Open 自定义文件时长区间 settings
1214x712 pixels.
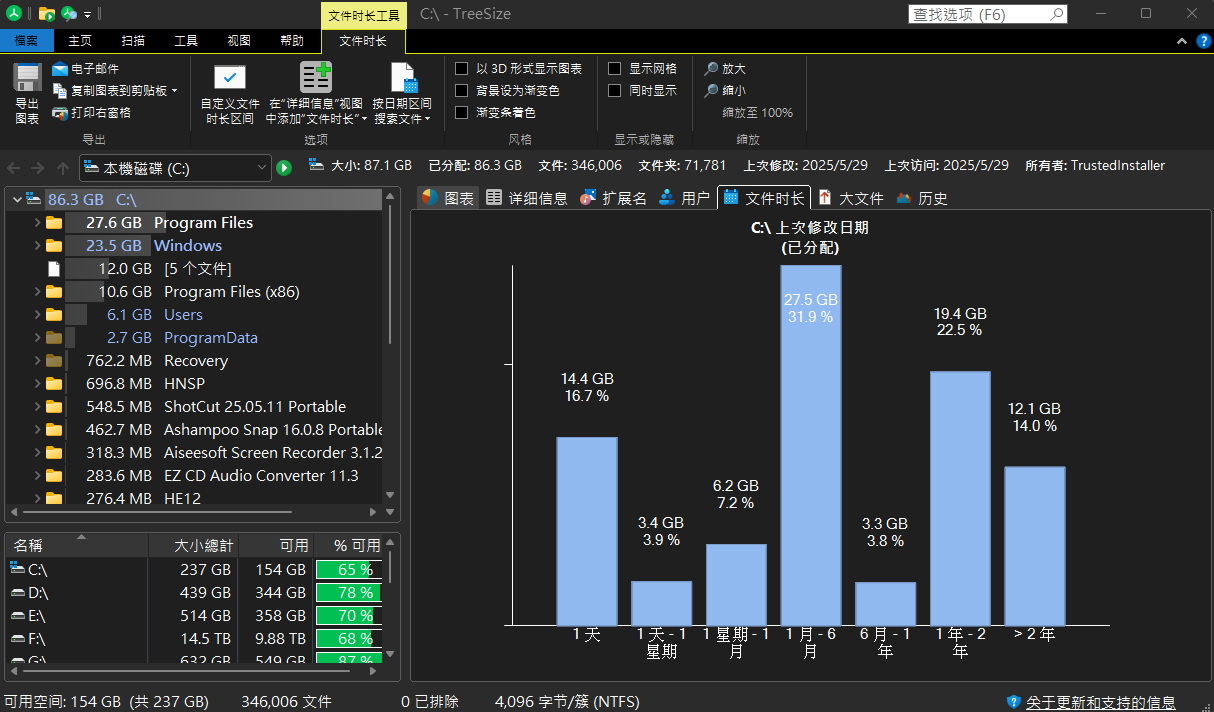point(230,95)
